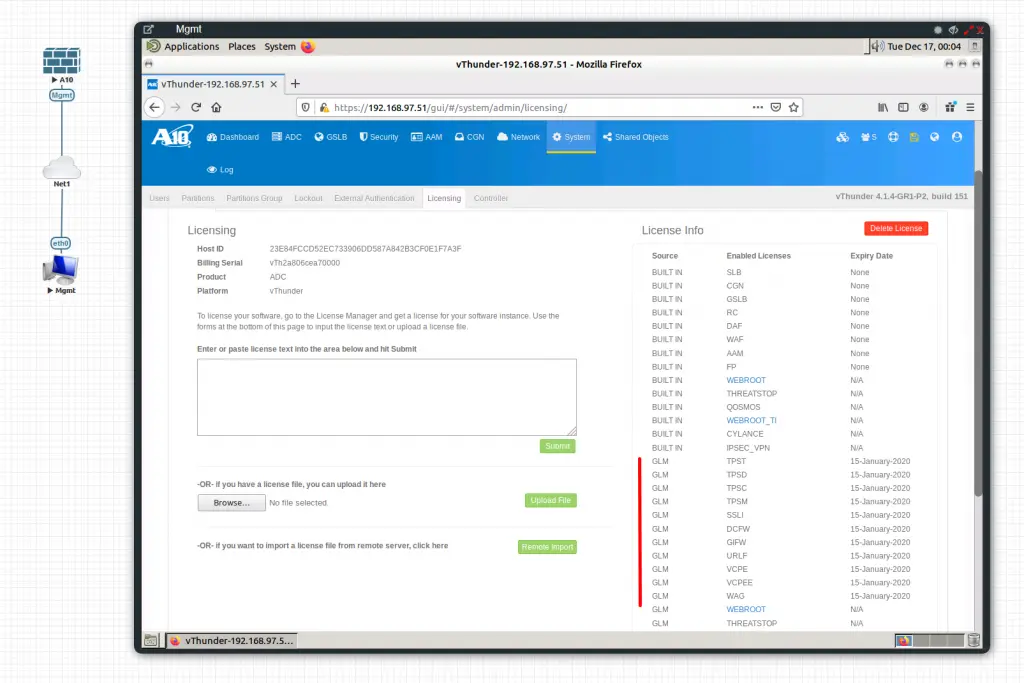Open the Firefox hamburger menu
This screenshot has height=683, width=1024.
click(x=970, y=107)
